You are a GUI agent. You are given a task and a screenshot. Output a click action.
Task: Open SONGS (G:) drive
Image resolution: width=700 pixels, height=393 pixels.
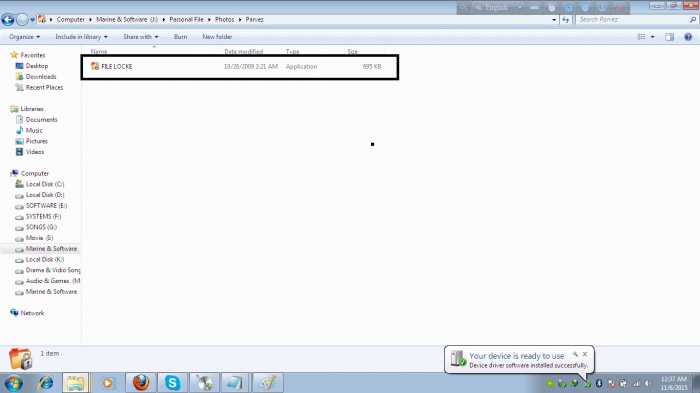(x=41, y=227)
